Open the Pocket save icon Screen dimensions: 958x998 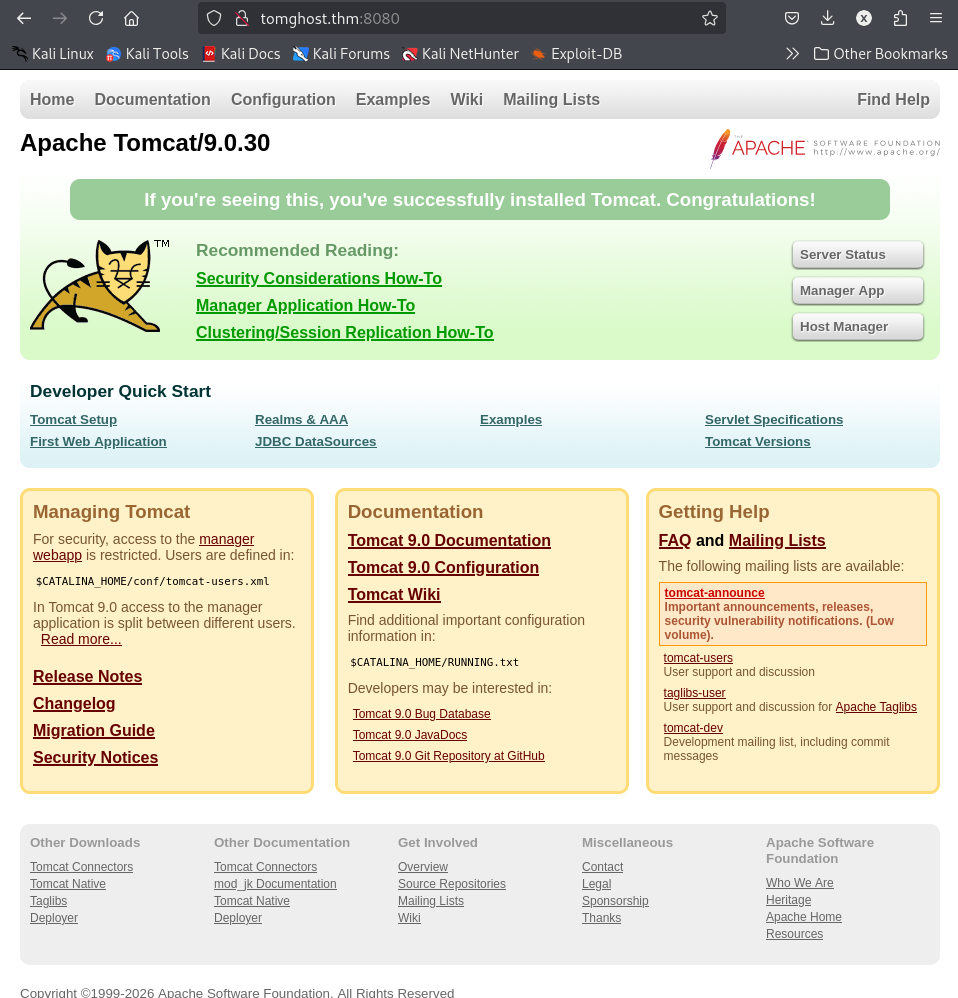pos(792,18)
